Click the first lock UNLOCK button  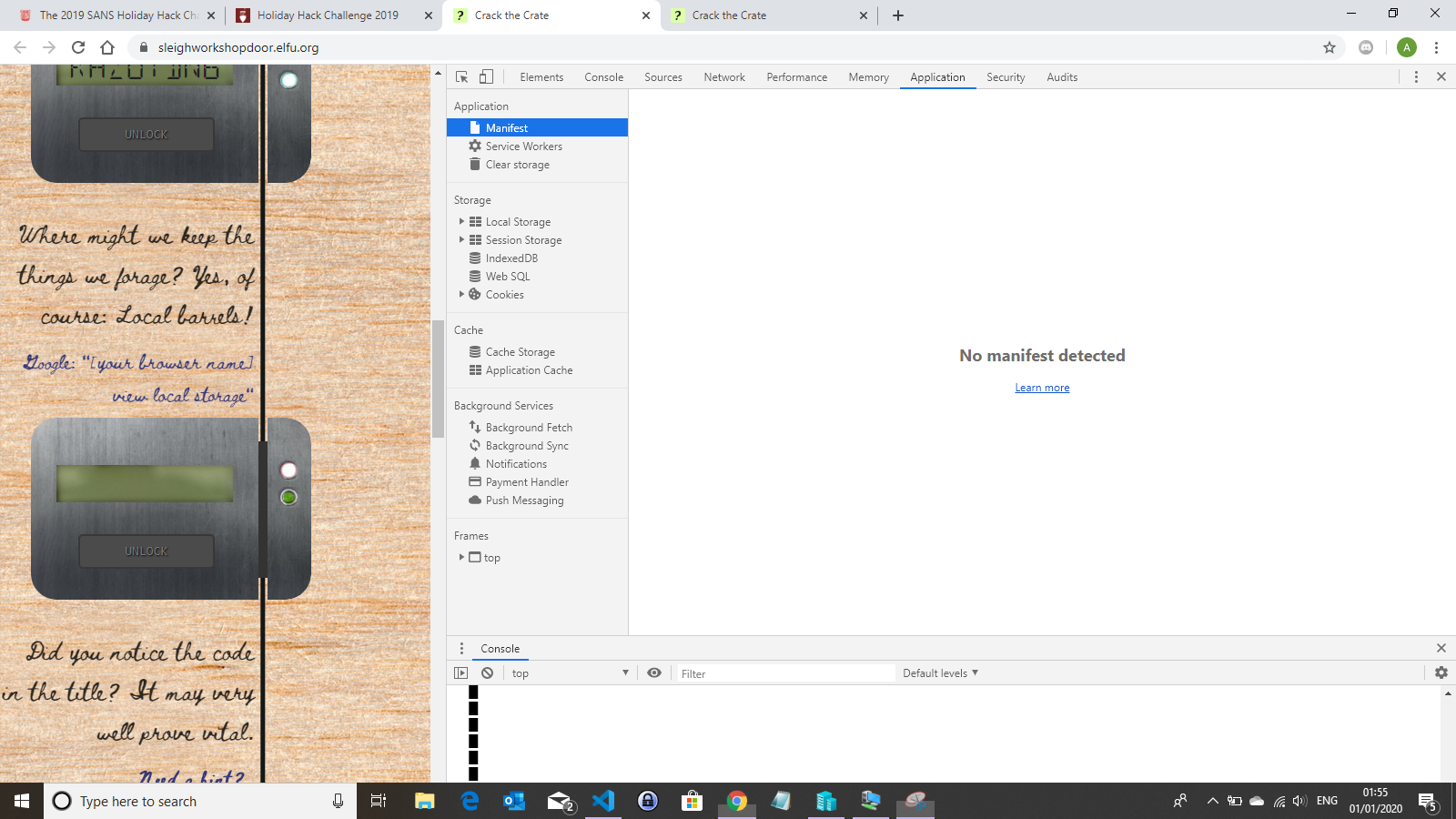coord(147,135)
